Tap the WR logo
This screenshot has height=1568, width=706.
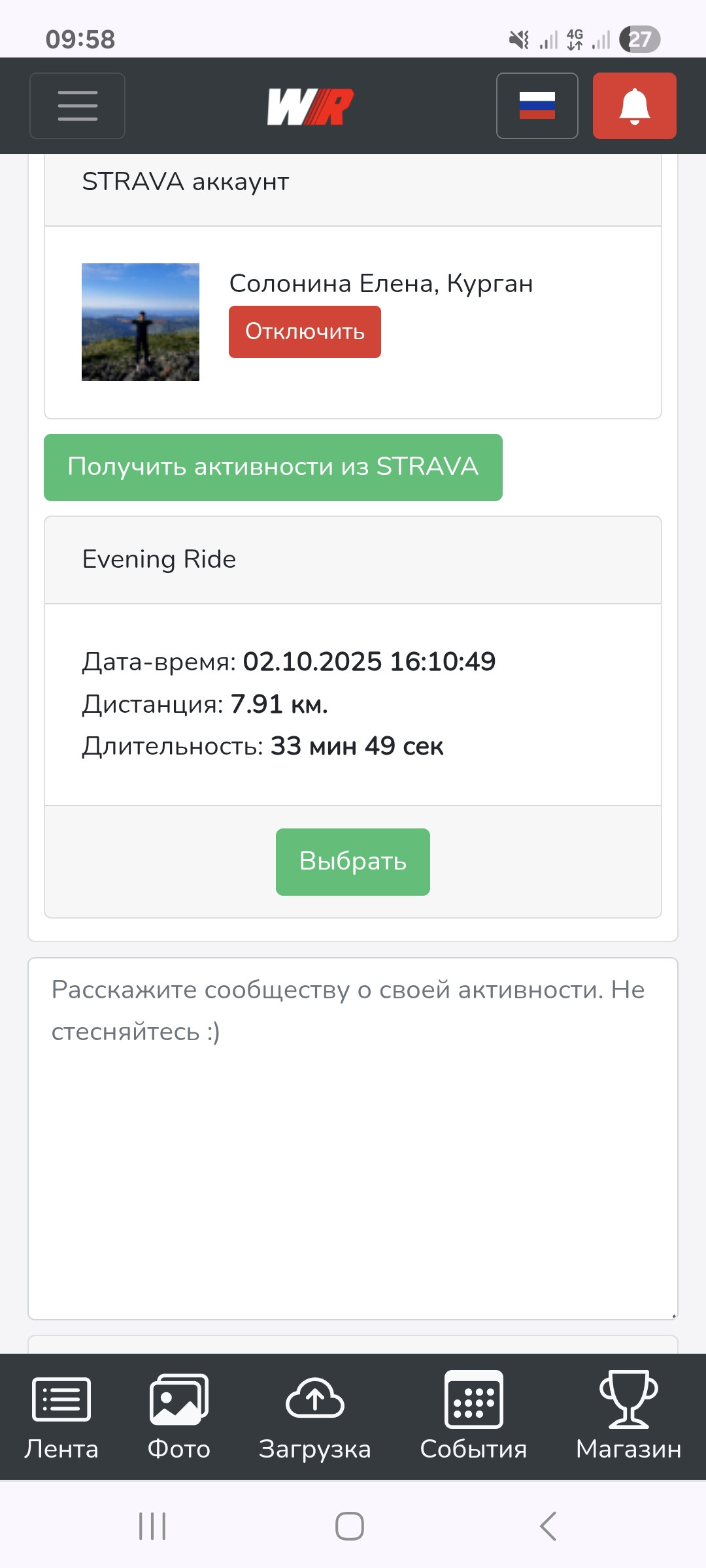tap(311, 106)
